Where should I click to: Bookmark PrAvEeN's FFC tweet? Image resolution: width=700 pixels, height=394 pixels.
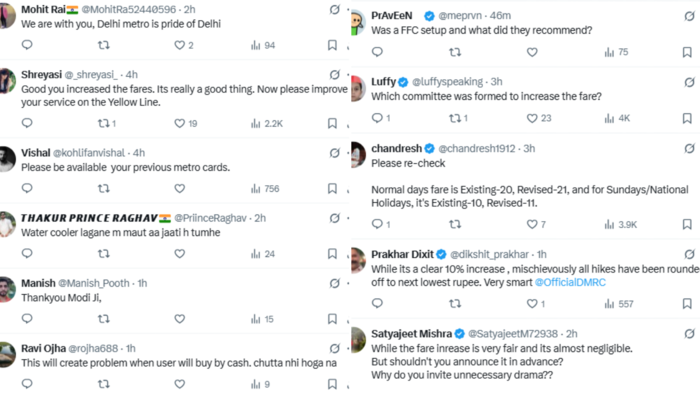(x=687, y=52)
